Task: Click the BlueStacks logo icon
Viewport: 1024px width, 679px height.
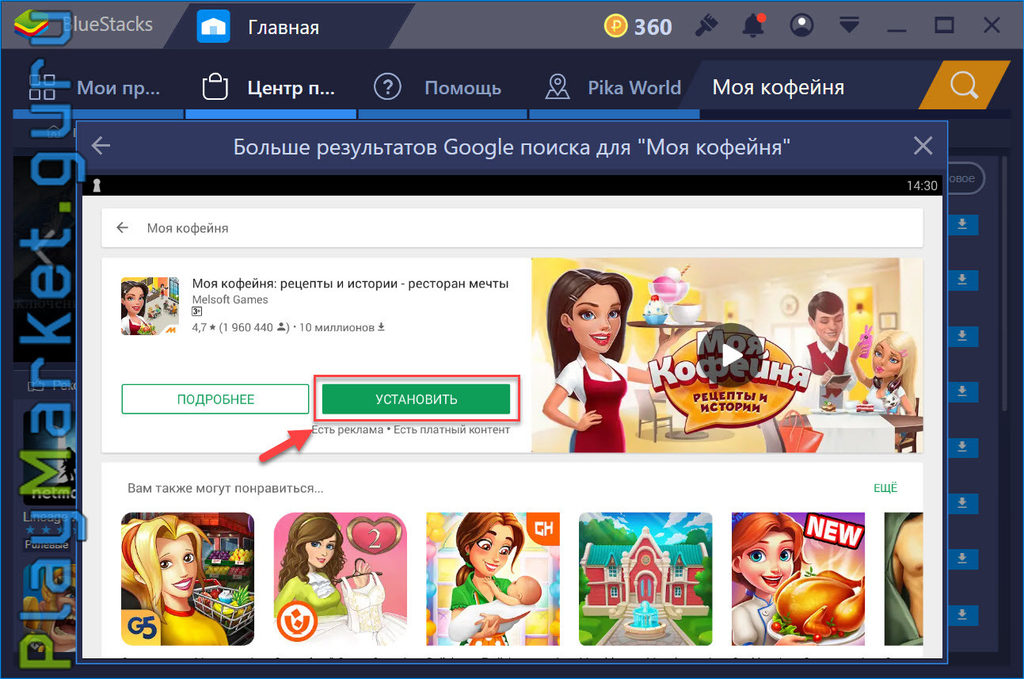Action: coord(30,24)
